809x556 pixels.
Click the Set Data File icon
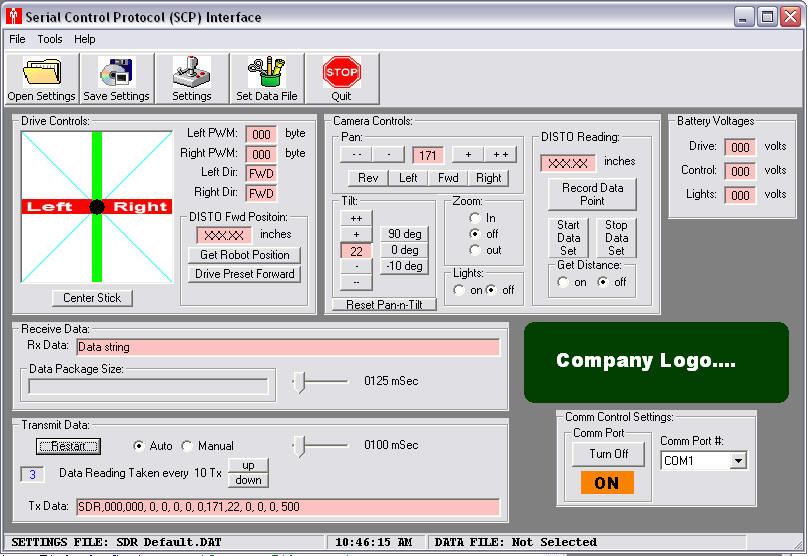point(266,72)
